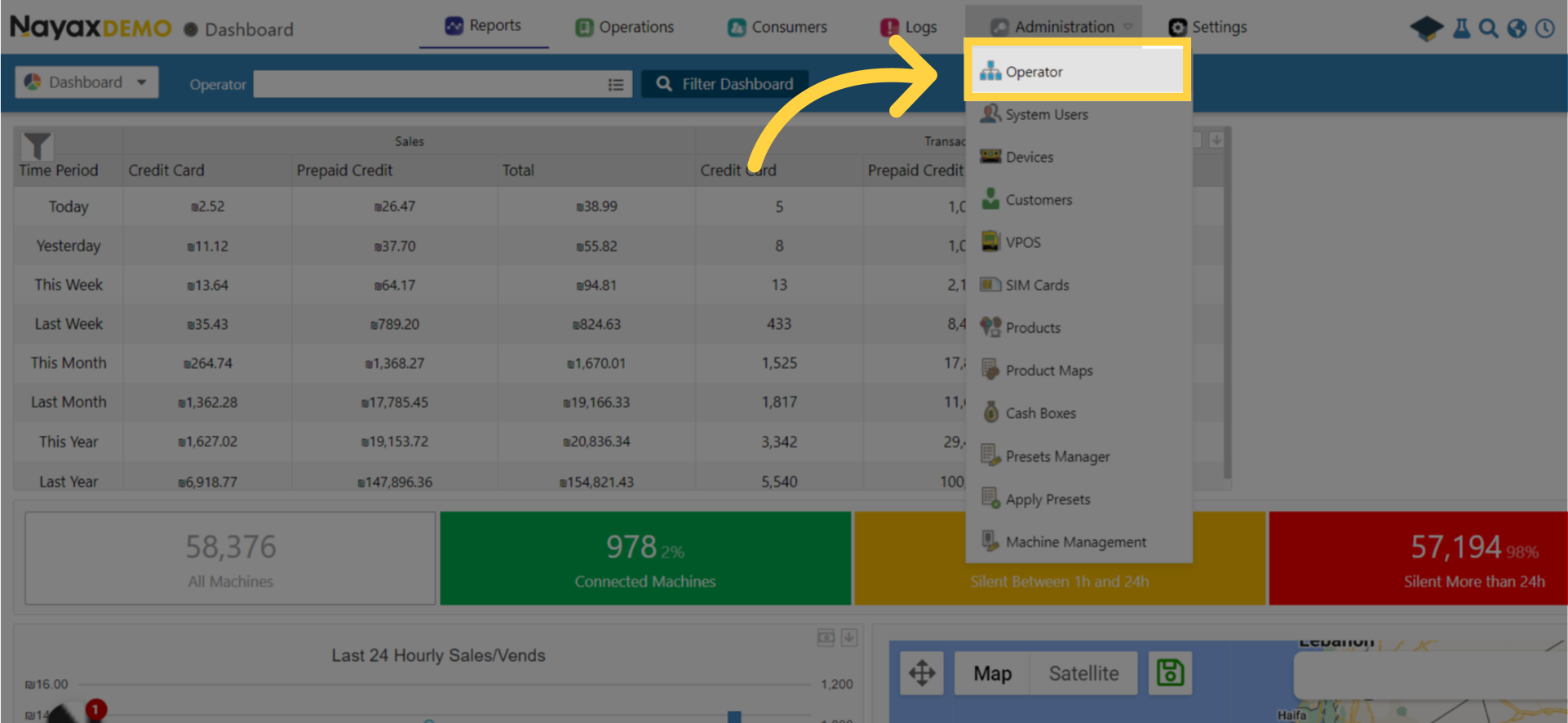
Task: Switch map to Satellite view
Action: click(1083, 673)
